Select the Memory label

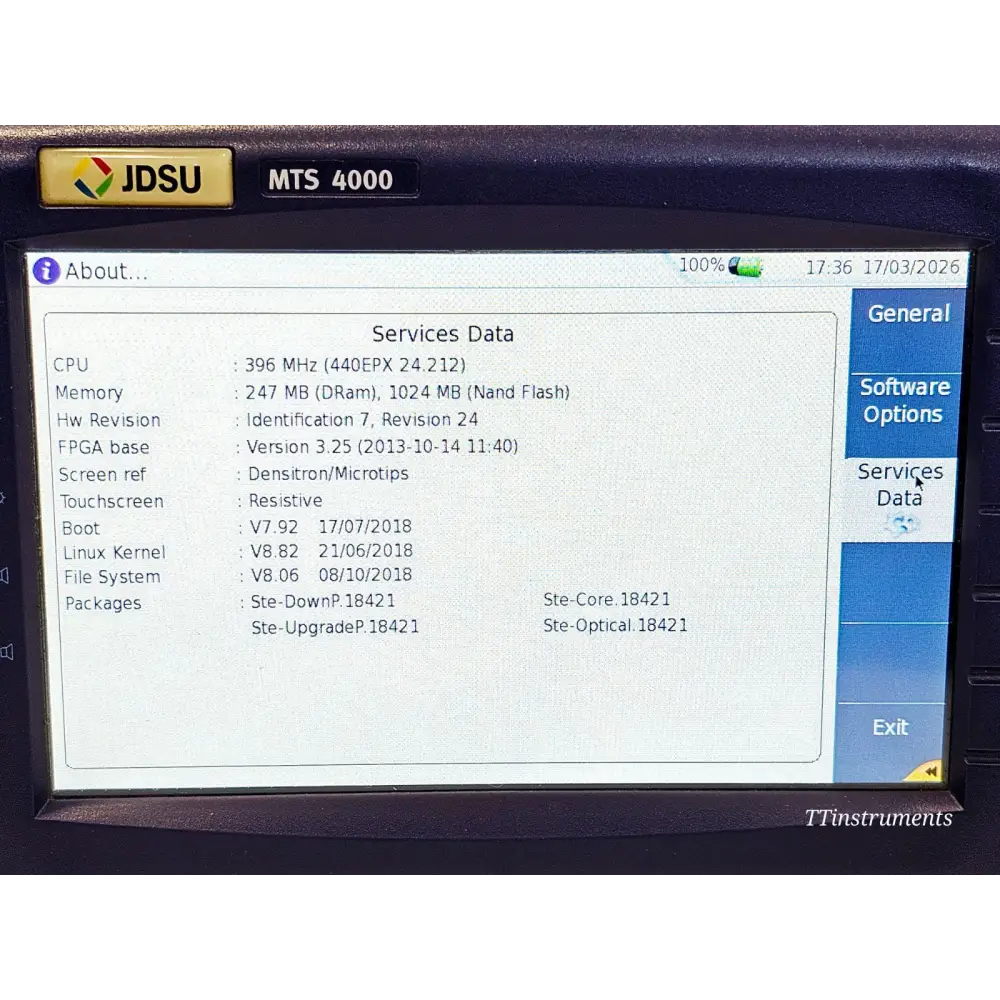89,392
